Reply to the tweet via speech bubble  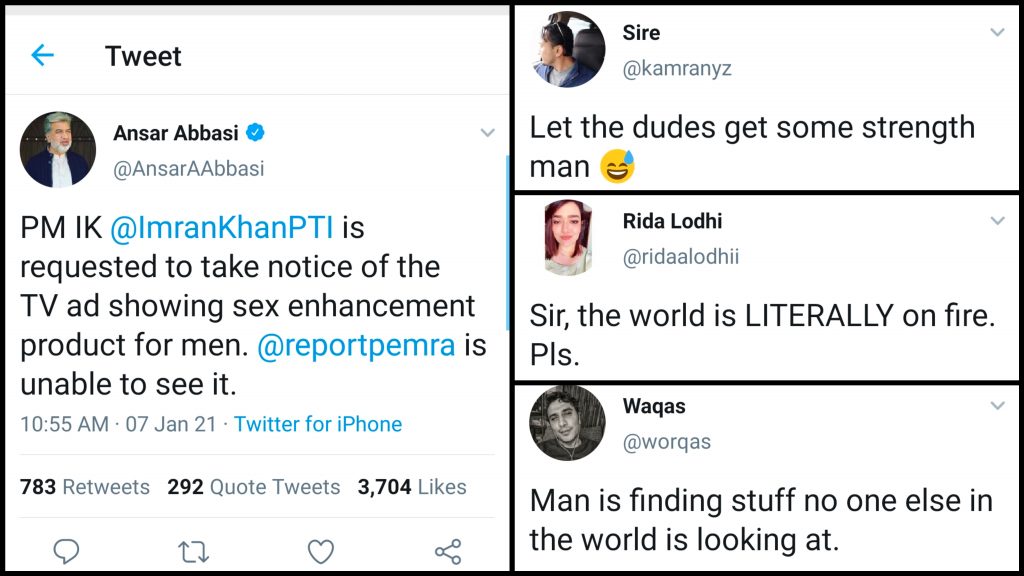tap(66, 550)
